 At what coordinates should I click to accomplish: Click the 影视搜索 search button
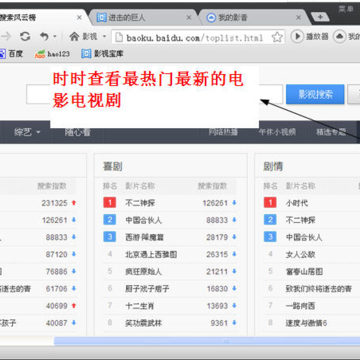click(315, 94)
